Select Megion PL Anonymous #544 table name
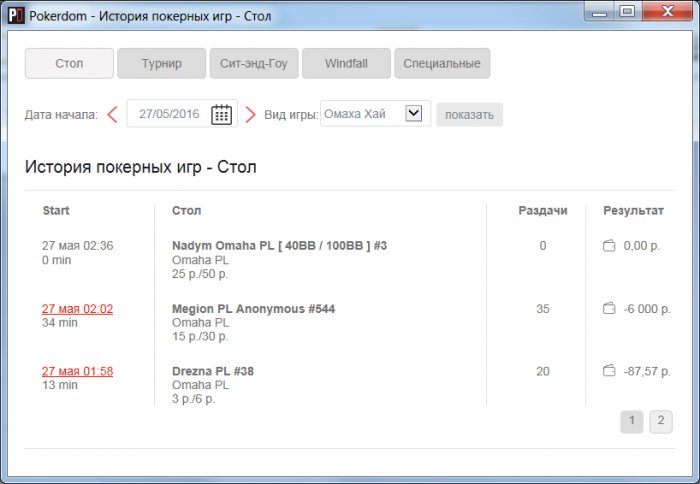The height and width of the screenshot is (484, 700). pos(254,309)
